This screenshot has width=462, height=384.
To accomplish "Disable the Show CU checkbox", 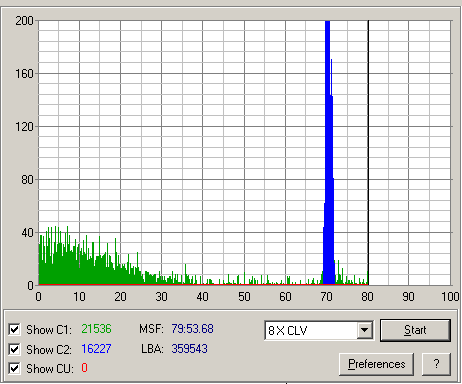I will [14, 369].
